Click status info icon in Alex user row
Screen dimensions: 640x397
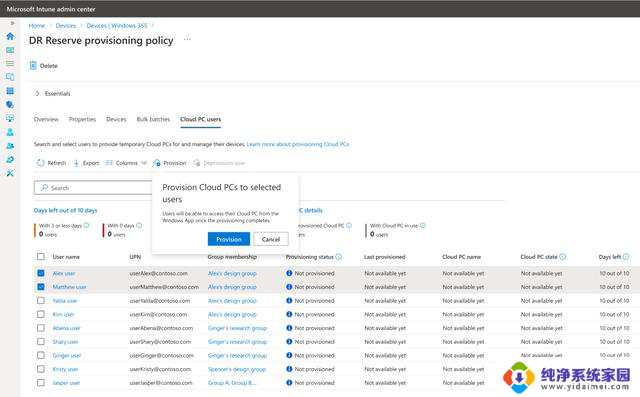tap(289, 273)
